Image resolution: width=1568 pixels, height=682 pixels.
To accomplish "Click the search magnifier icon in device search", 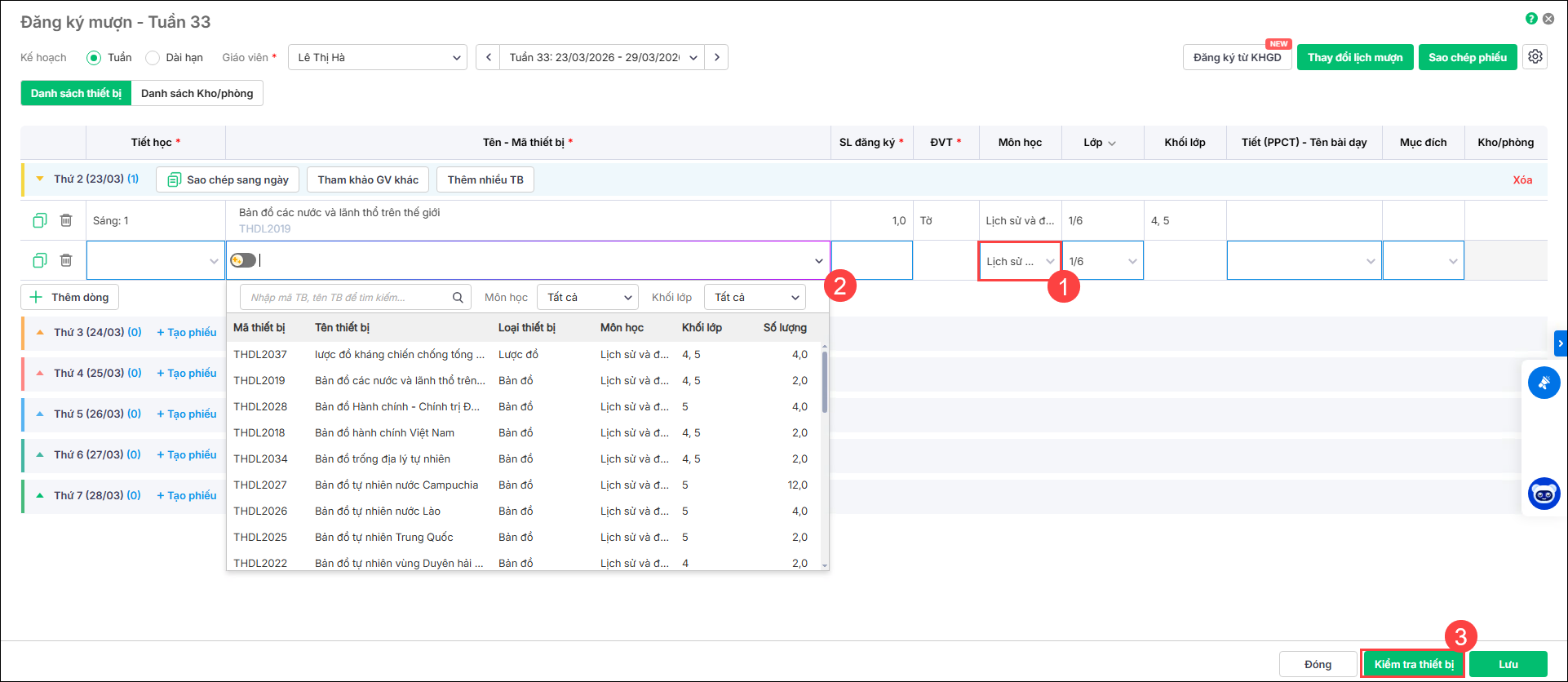I will (x=458, y=298).
